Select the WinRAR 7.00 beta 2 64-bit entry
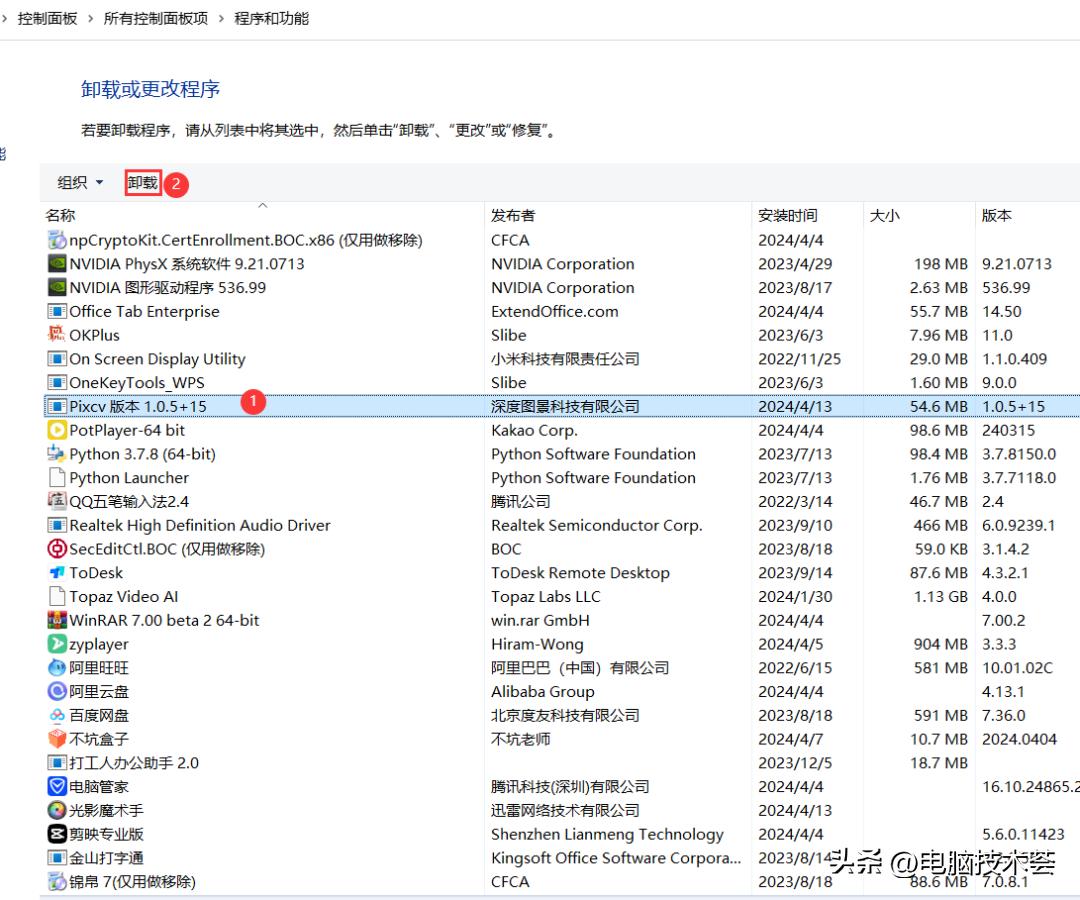Screen dimensions: 1080x900 tap(164, 620)
